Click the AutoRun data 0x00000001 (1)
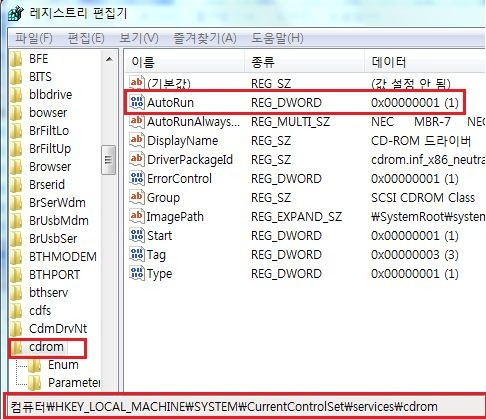The image size is (486, 419). tap(415, 103)
